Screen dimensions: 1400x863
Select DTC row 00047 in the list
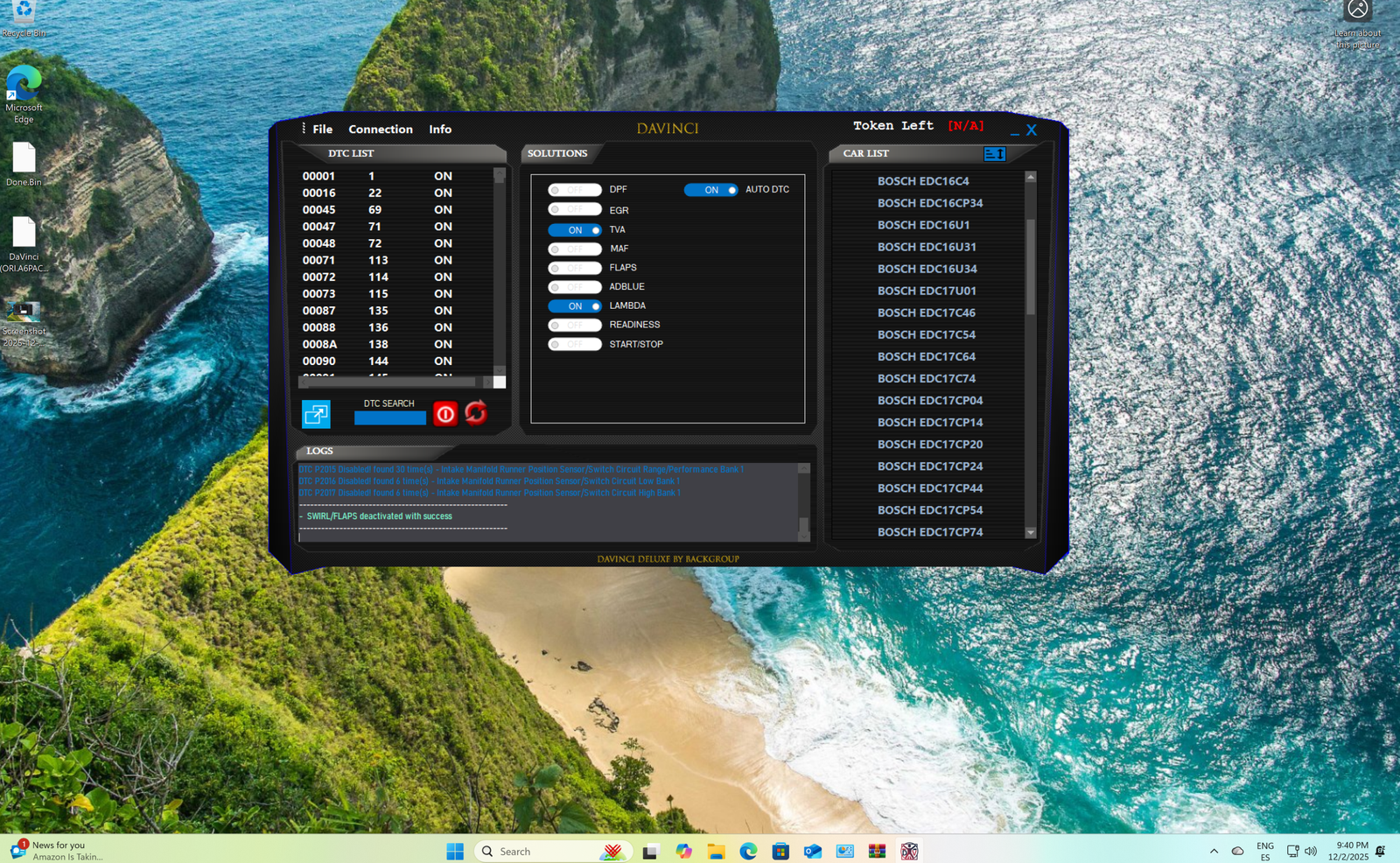[x=376, y=227]
